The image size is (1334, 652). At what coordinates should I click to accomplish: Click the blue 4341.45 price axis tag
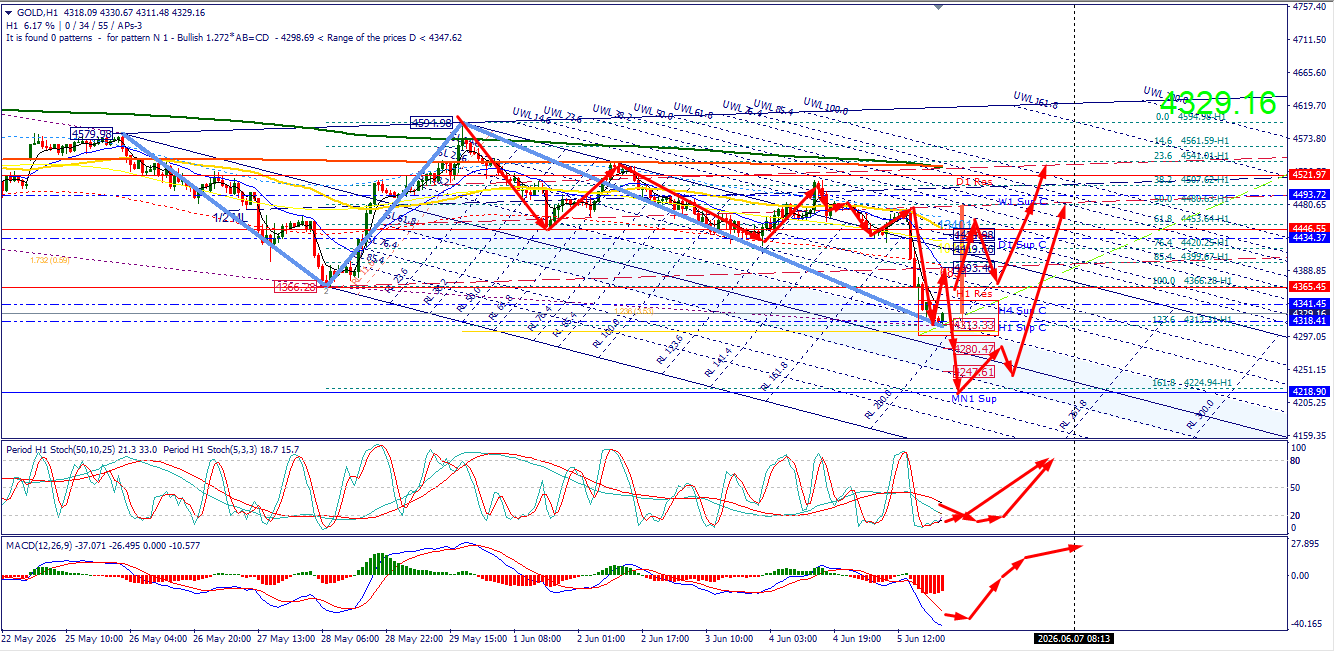(x=1309, y=303)
